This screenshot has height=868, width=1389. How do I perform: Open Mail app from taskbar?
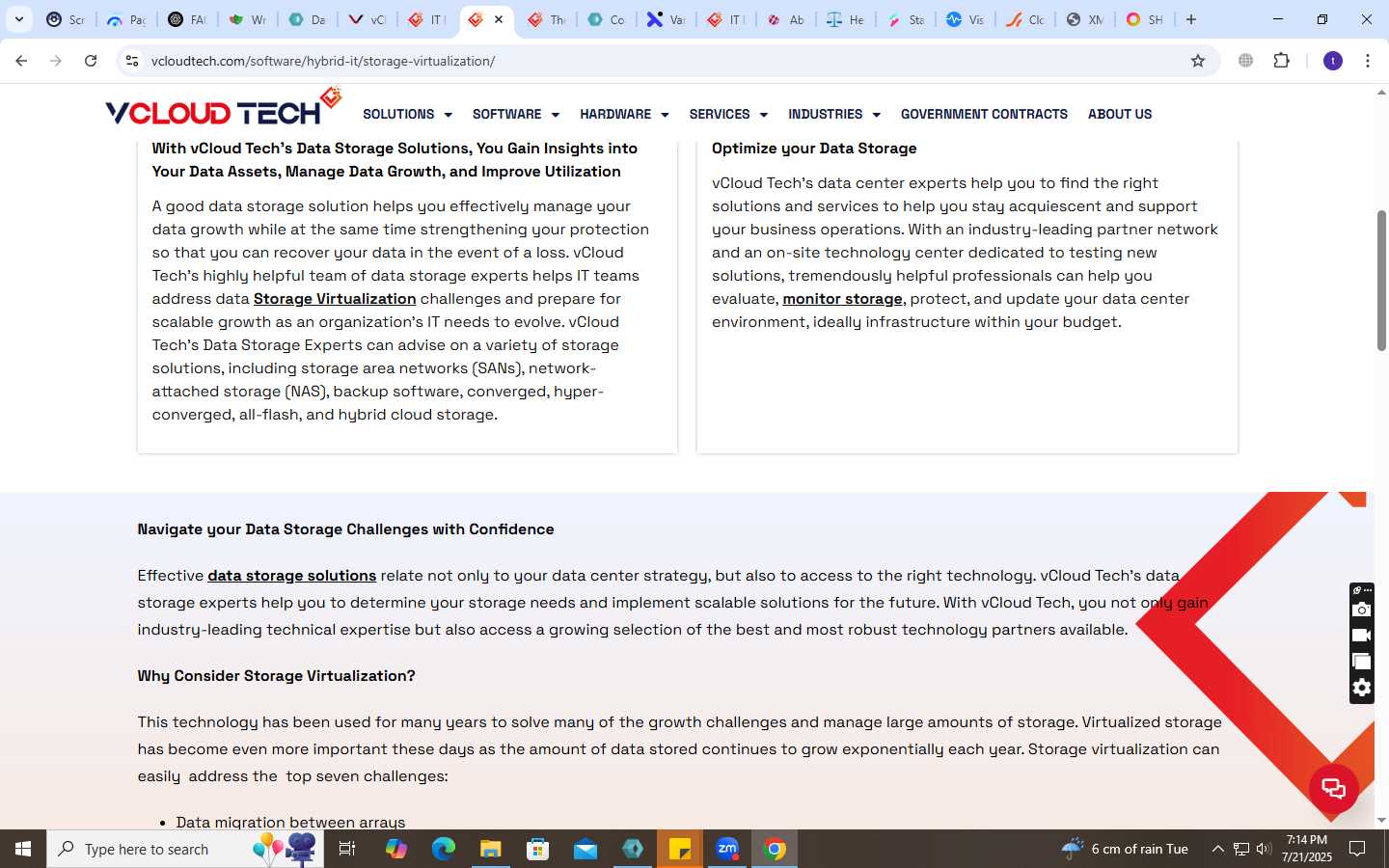[586, 849]
